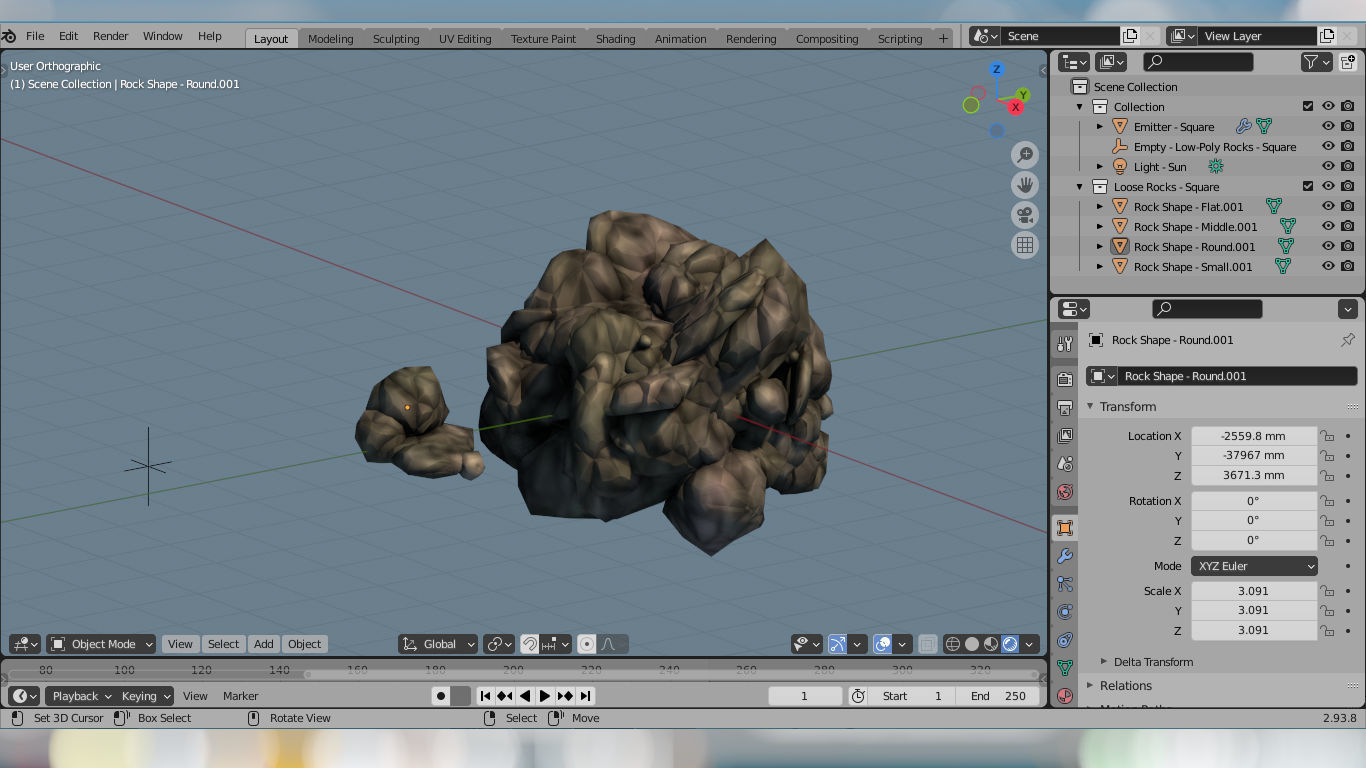1366x768 pixels.
Task: Switch to the Shading workspace tab
Action: (615, 39)
